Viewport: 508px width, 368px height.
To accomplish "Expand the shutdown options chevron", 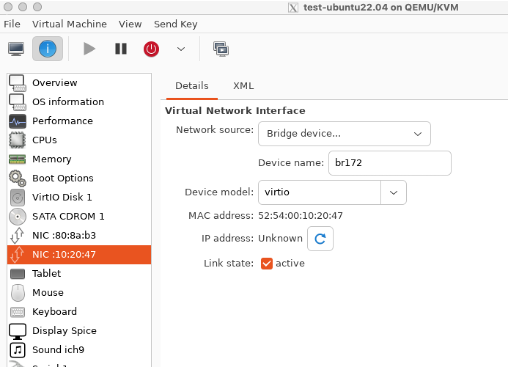I will 181,49.
